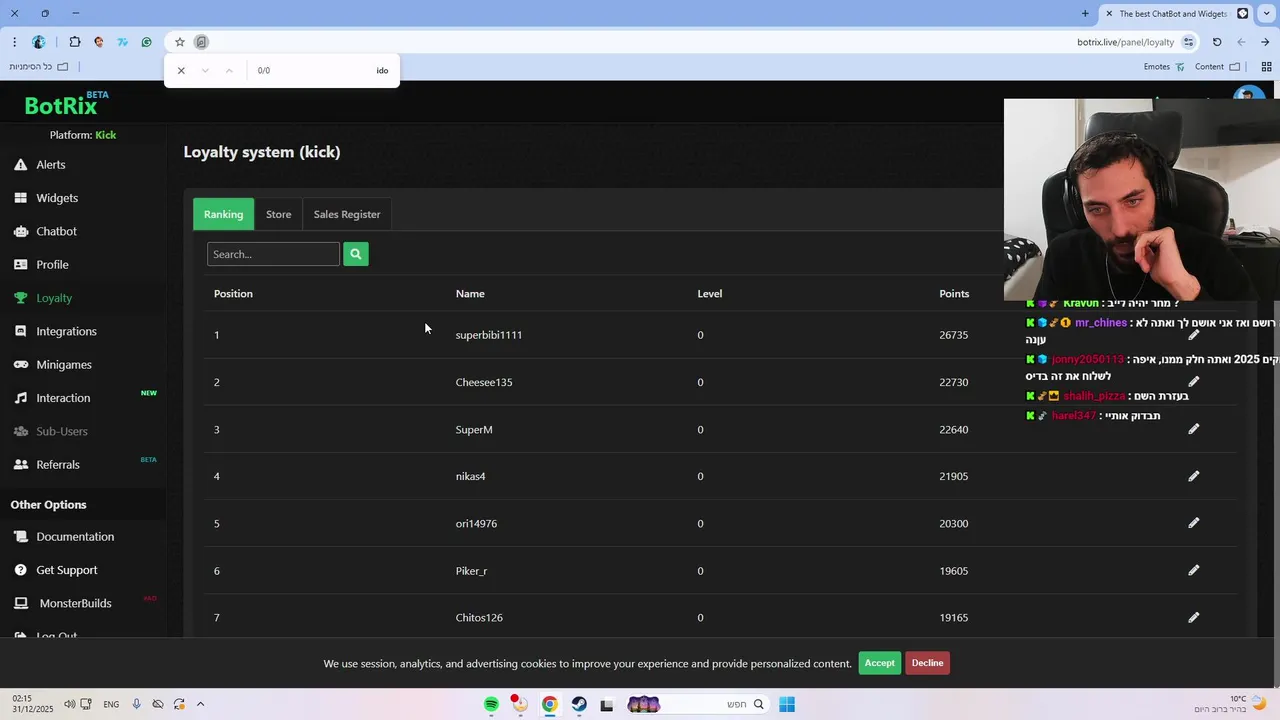Viewport: 1280px width, 720px height.
Task: Open Spotify from the taskbar
Action: click(491, 704)
